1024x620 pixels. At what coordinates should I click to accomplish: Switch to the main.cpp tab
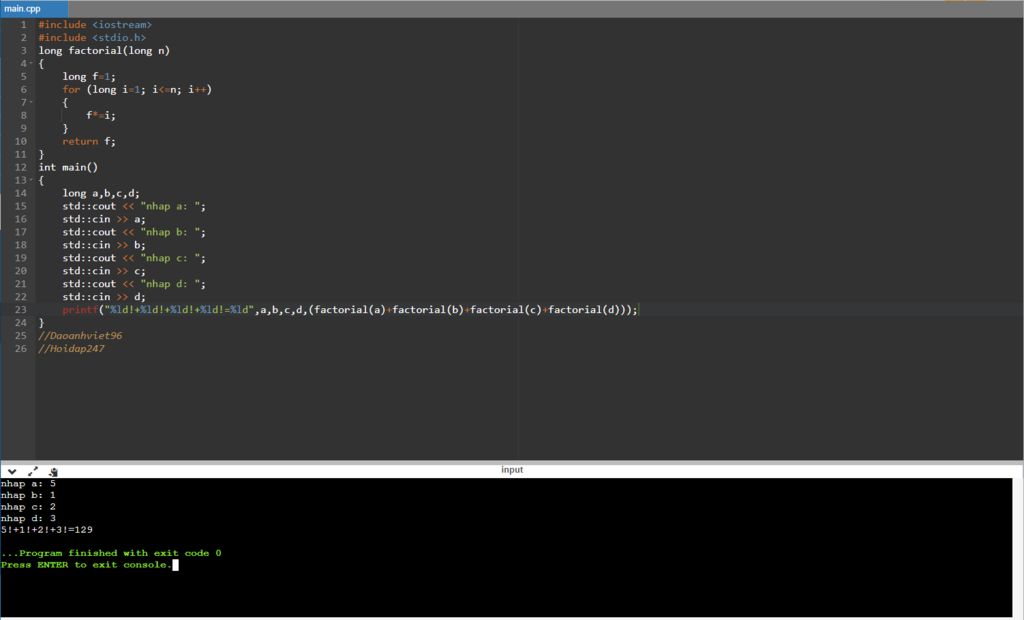tap(34, 8)
